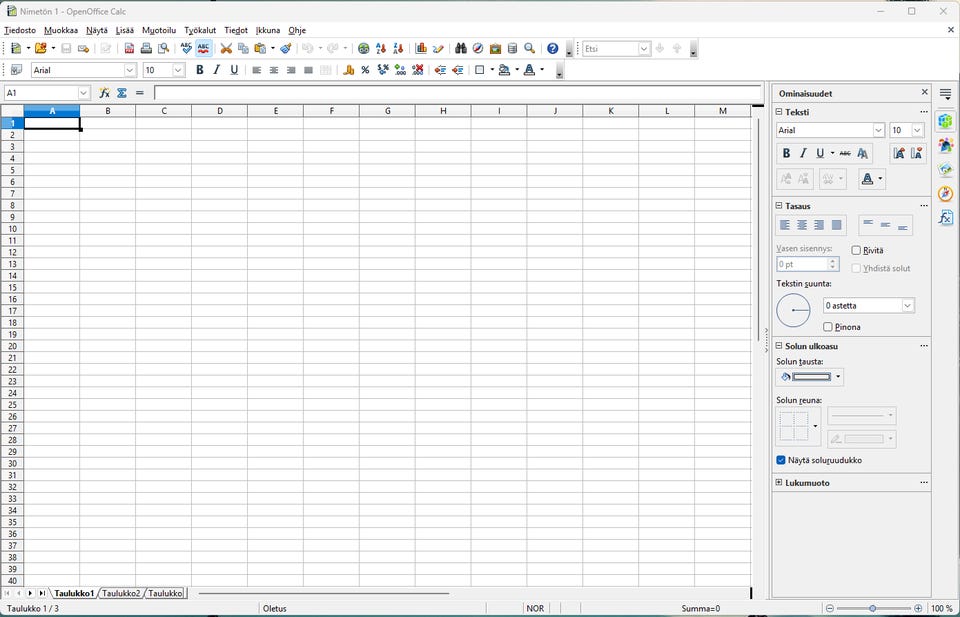This screenshot has width=960, height=617.
Task: Switch to Taulukko2 sheet tab
Action: (x=121, y=593)
